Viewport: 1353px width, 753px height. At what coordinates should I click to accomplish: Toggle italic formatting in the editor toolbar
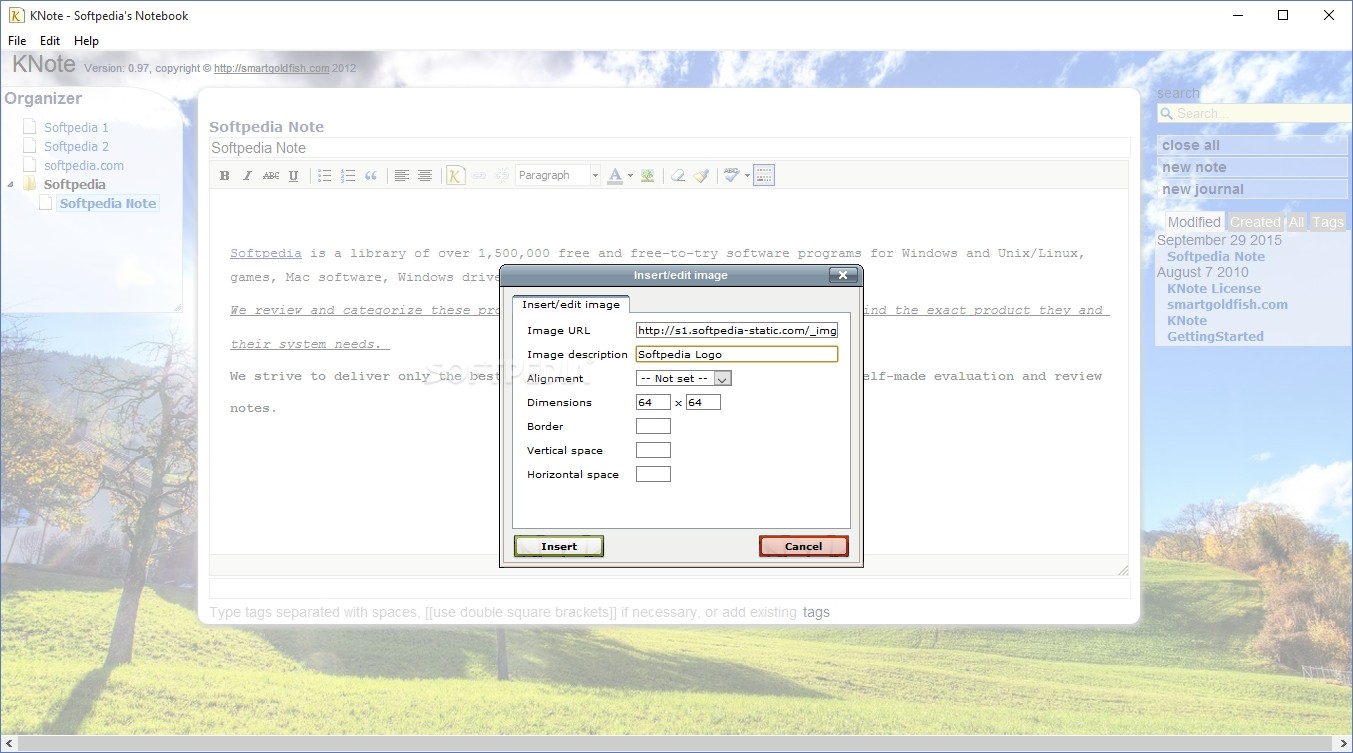(x=248, y=176)
